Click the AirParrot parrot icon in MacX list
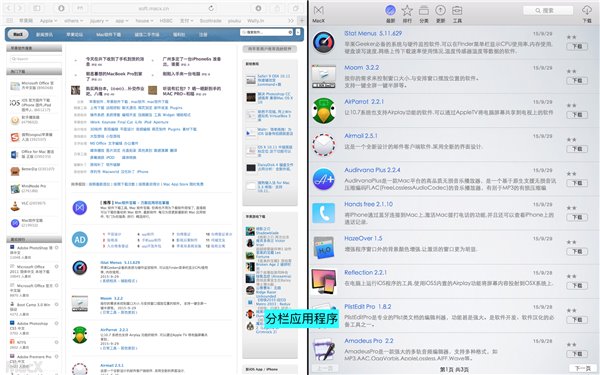Image resolution: width=600 pixels, height=375 pixels. (324, 111)
